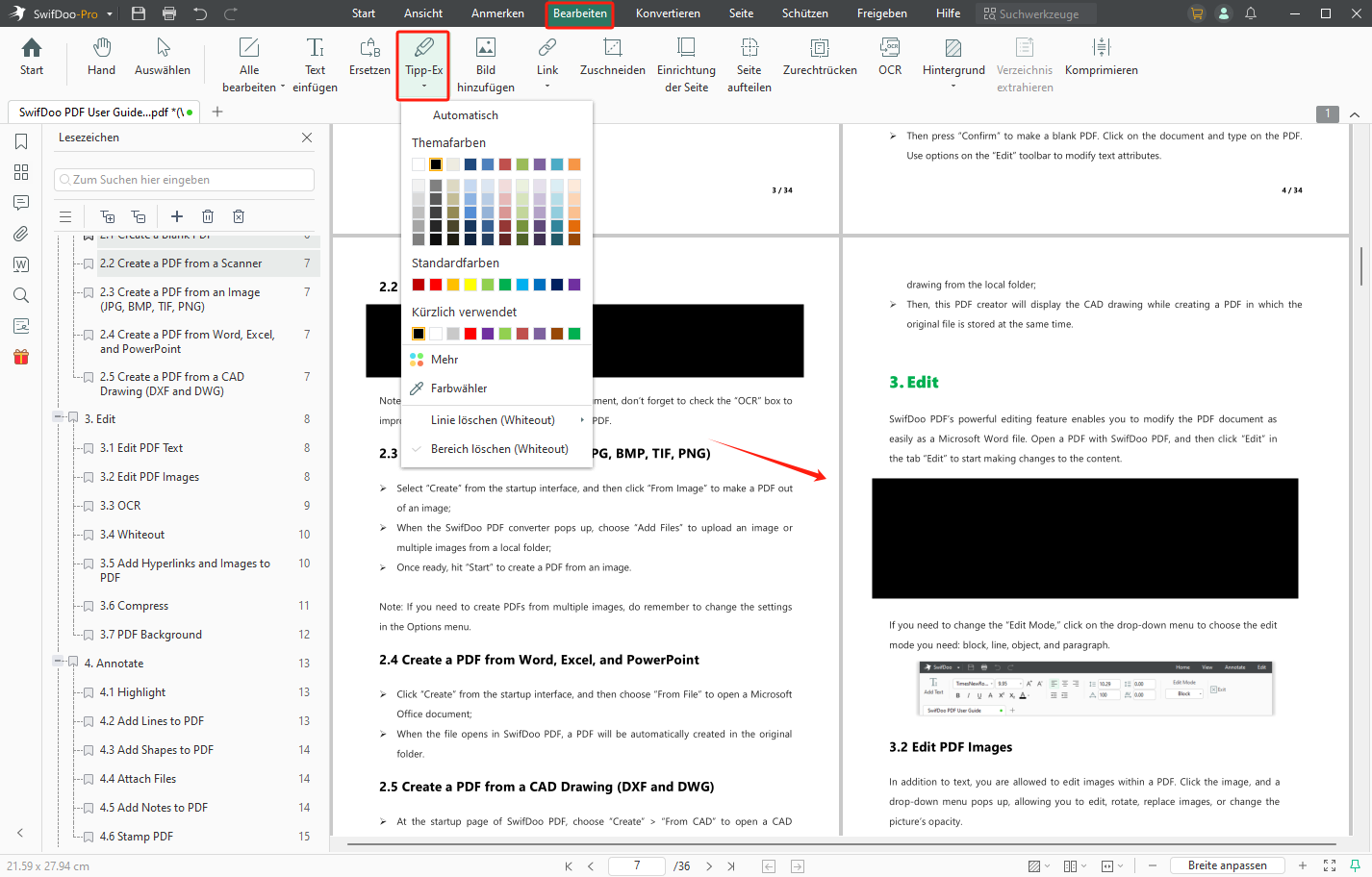Image resolution: width=1372 pixels, height=877 pixels.
Task: Choose the Auswählen selection tool
Action: (x=163, y=58)
